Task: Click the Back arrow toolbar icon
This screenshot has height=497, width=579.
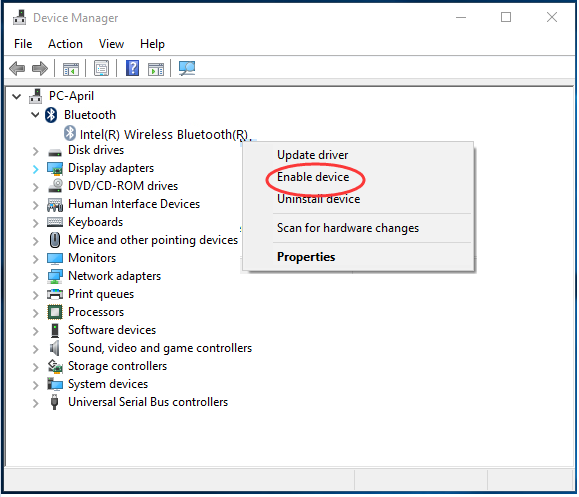Action: click(x=17, y=69)
